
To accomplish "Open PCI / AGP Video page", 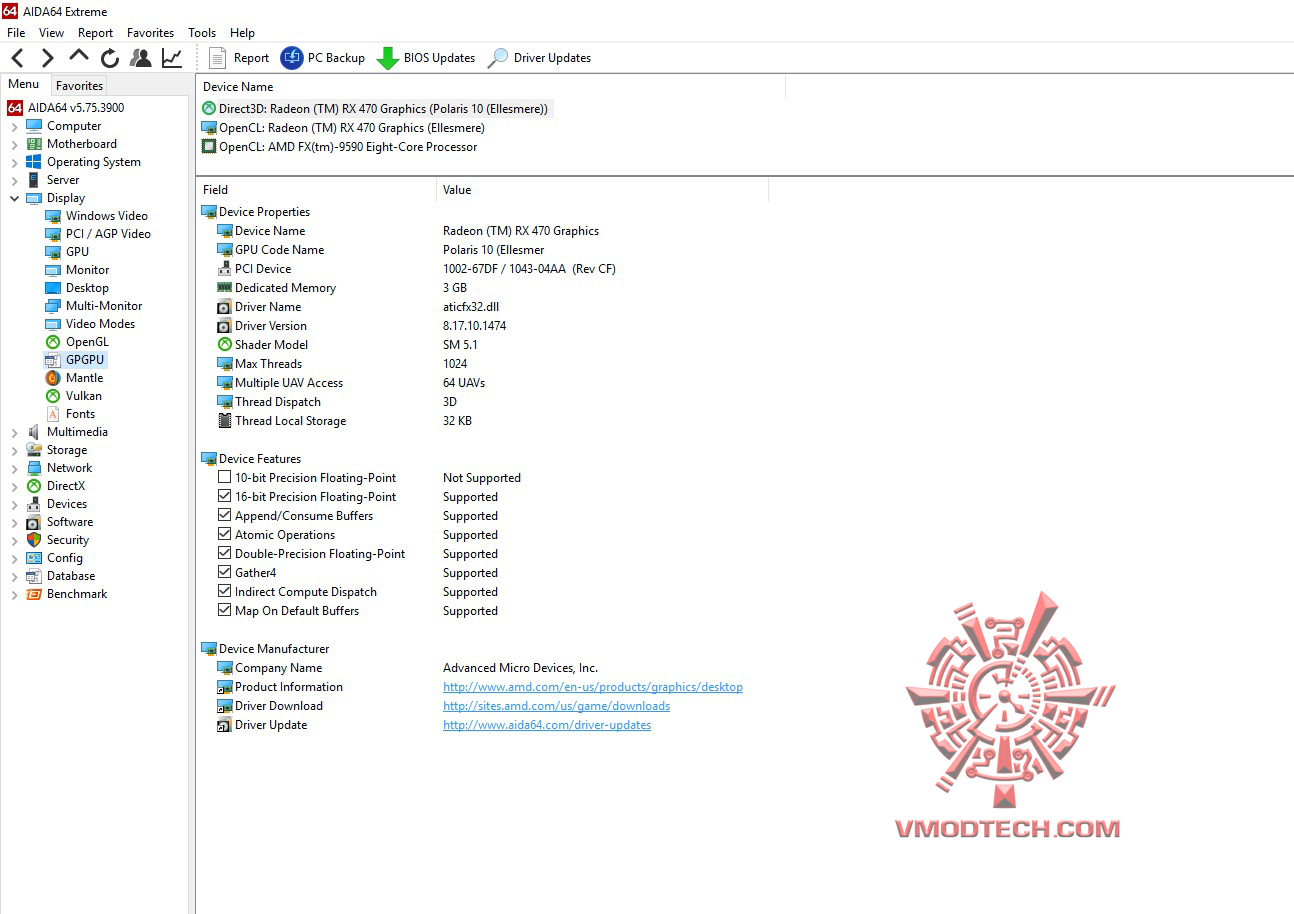I will point(98,234).
